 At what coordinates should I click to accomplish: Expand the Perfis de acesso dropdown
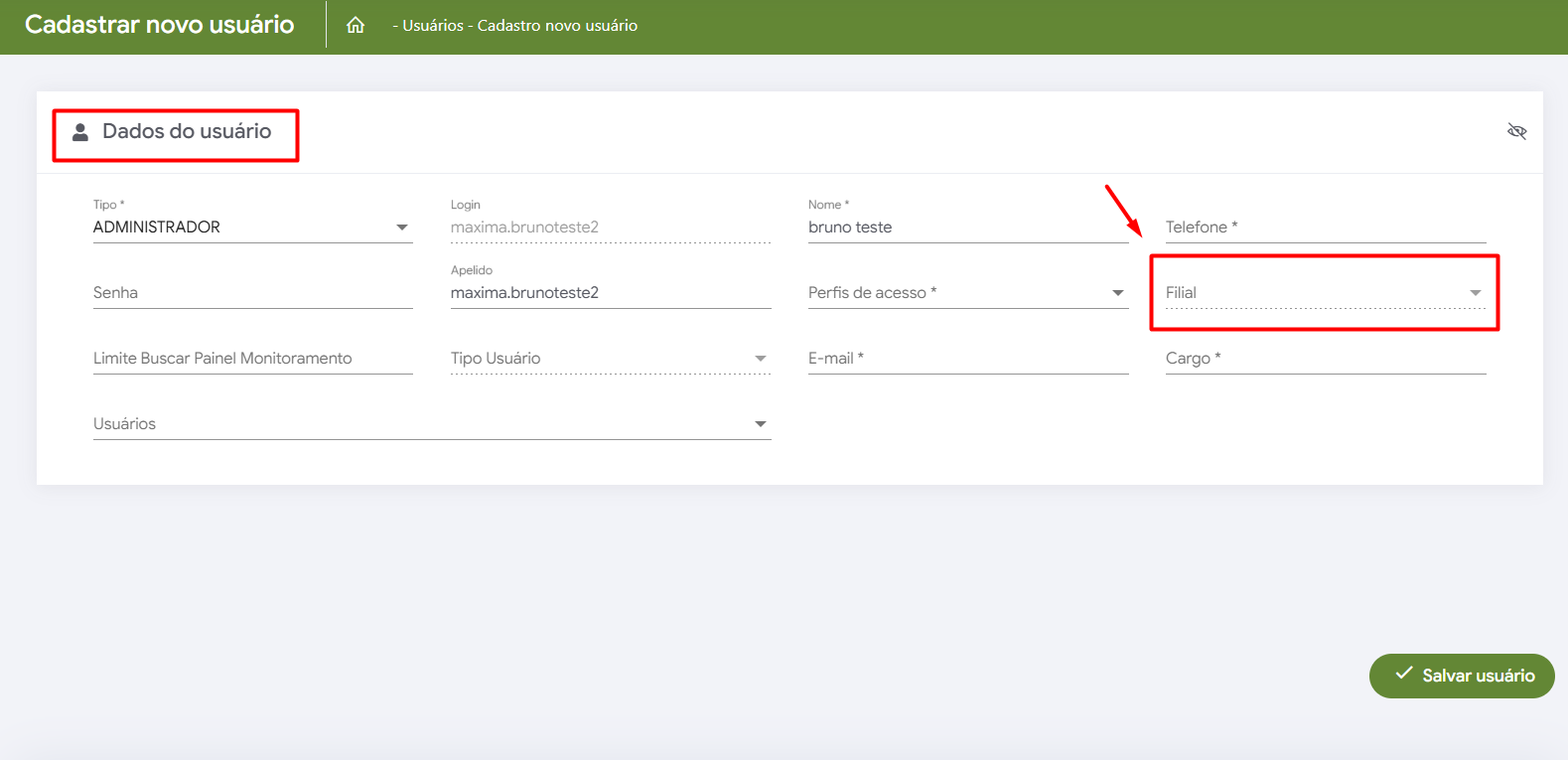(967, 293)
